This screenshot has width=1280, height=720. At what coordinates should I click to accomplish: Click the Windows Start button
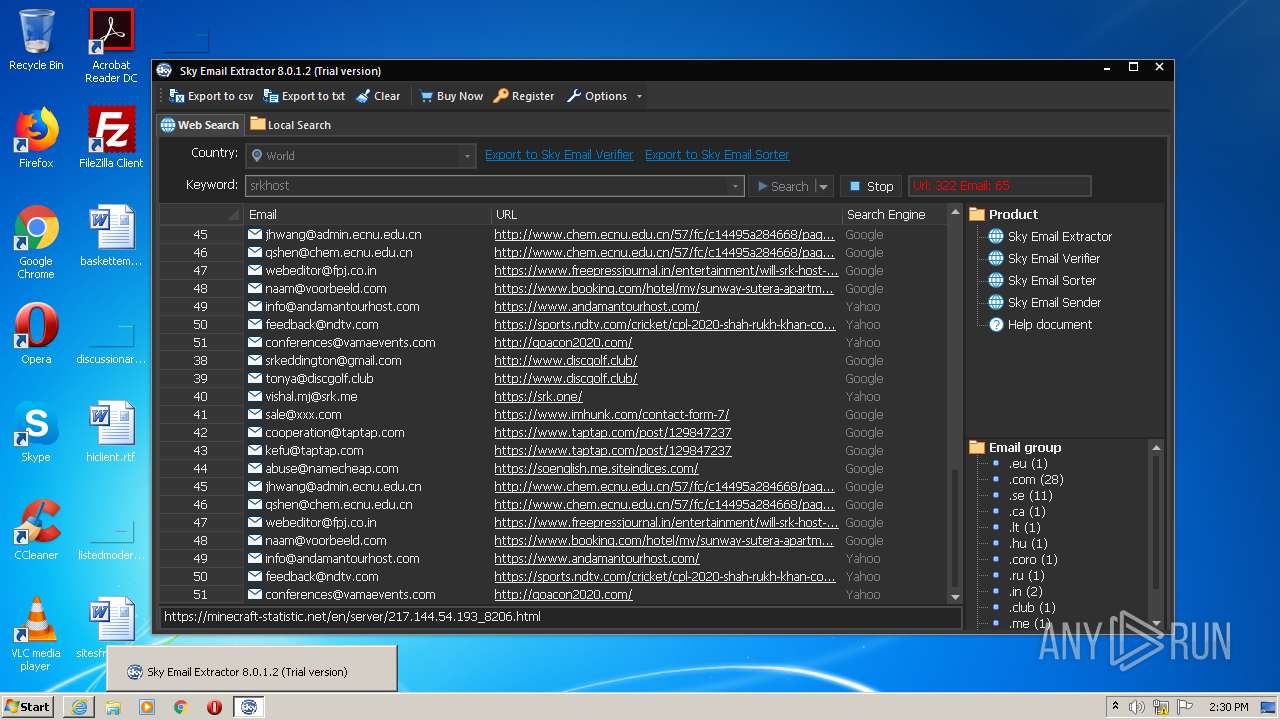(x=28, y=706)
